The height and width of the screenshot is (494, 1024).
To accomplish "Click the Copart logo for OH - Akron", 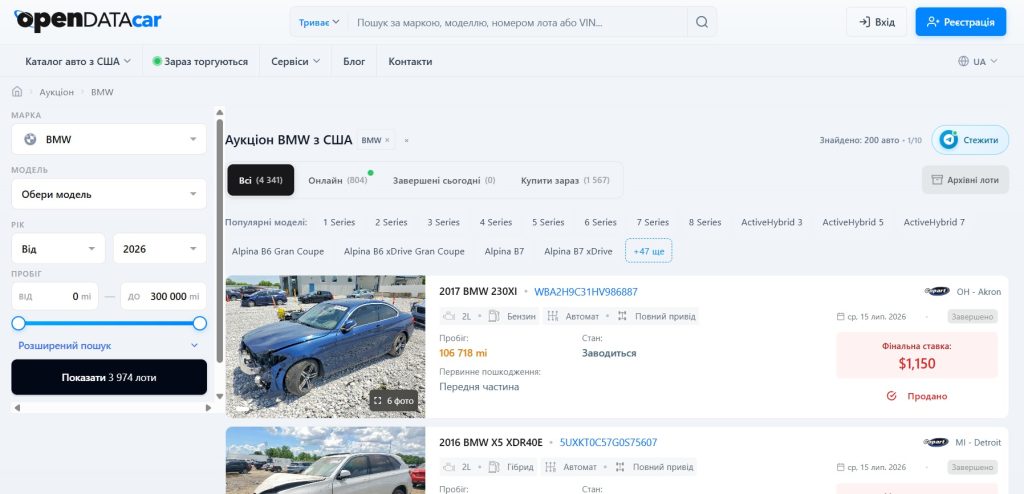I will click(x=937, y=291).
